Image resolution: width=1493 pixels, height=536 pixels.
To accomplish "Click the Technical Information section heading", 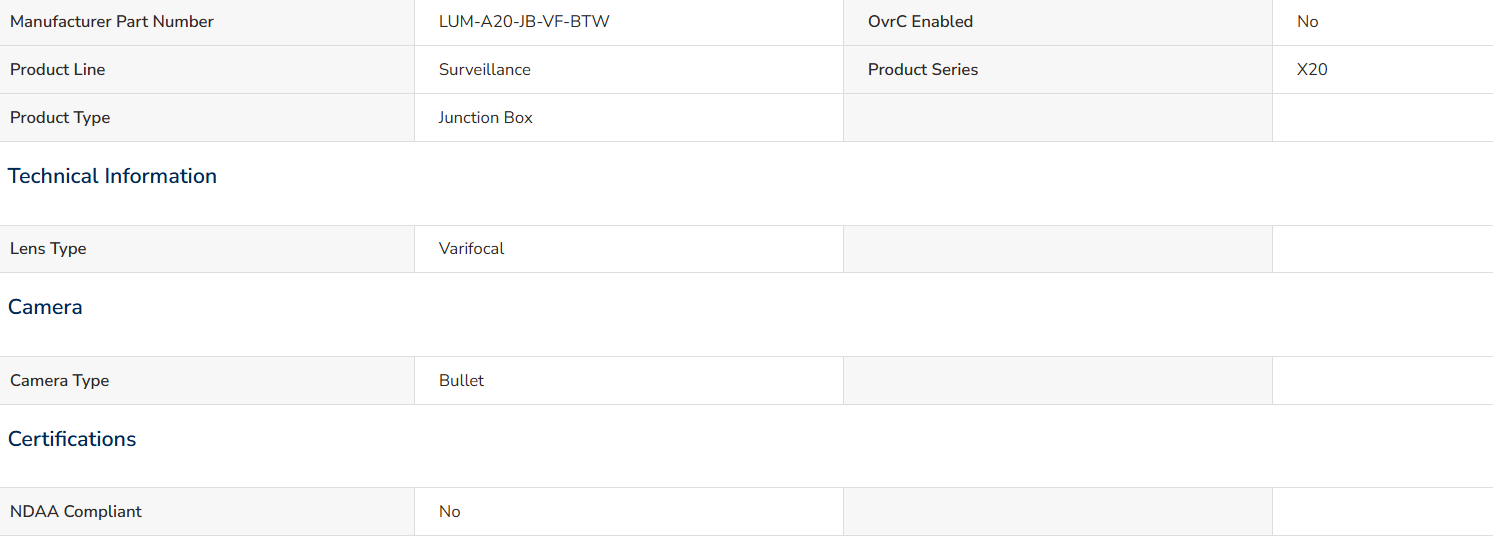I will 112,176.
